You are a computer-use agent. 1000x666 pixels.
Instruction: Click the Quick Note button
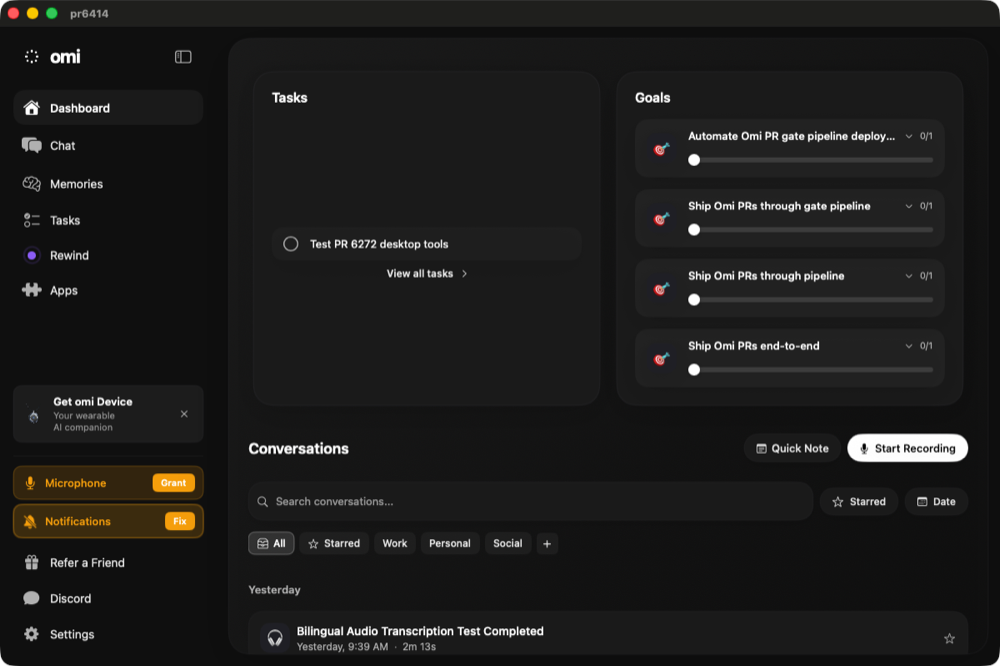pos(792,448)
